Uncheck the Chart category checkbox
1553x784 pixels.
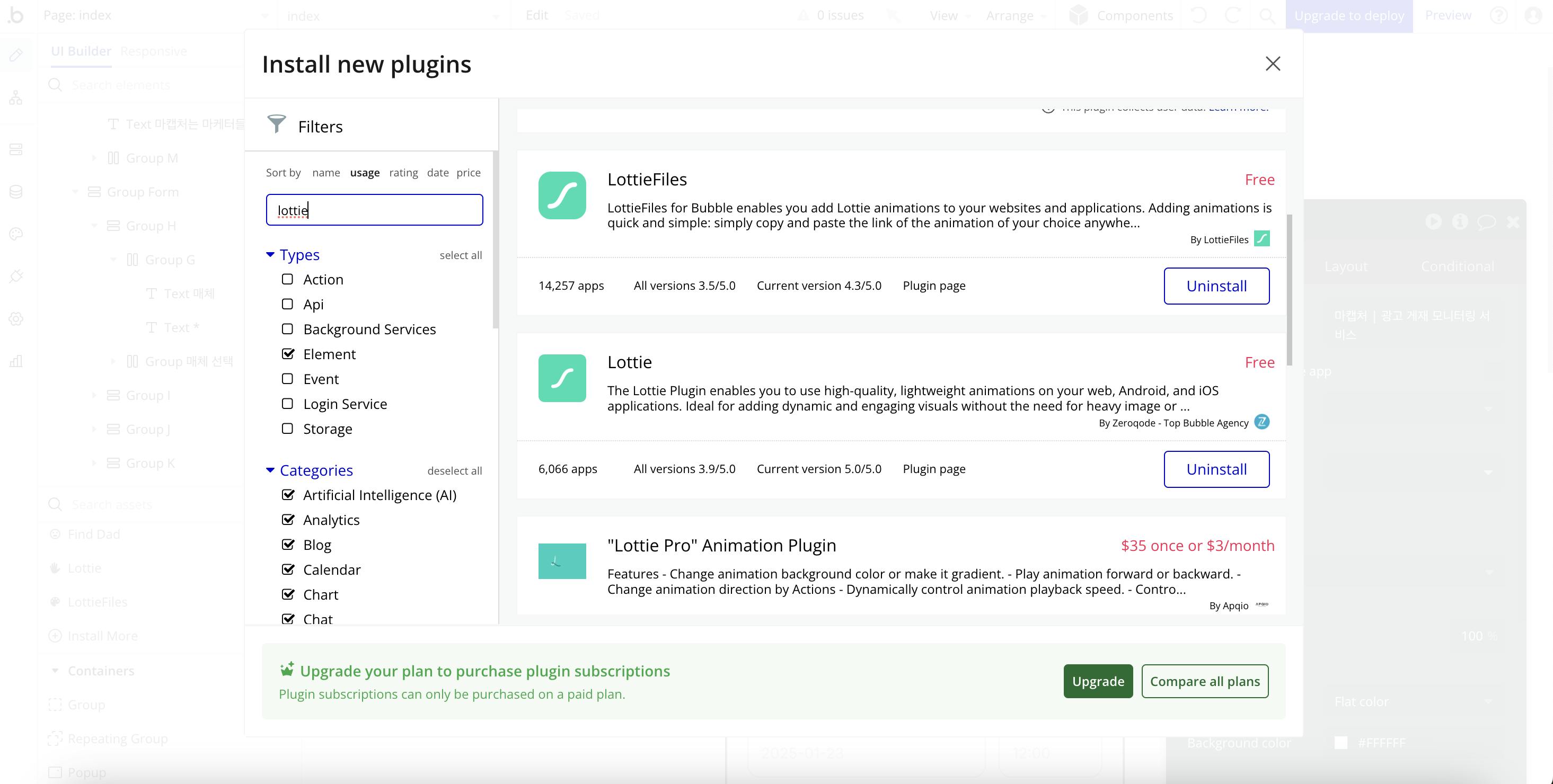point(288,594)
